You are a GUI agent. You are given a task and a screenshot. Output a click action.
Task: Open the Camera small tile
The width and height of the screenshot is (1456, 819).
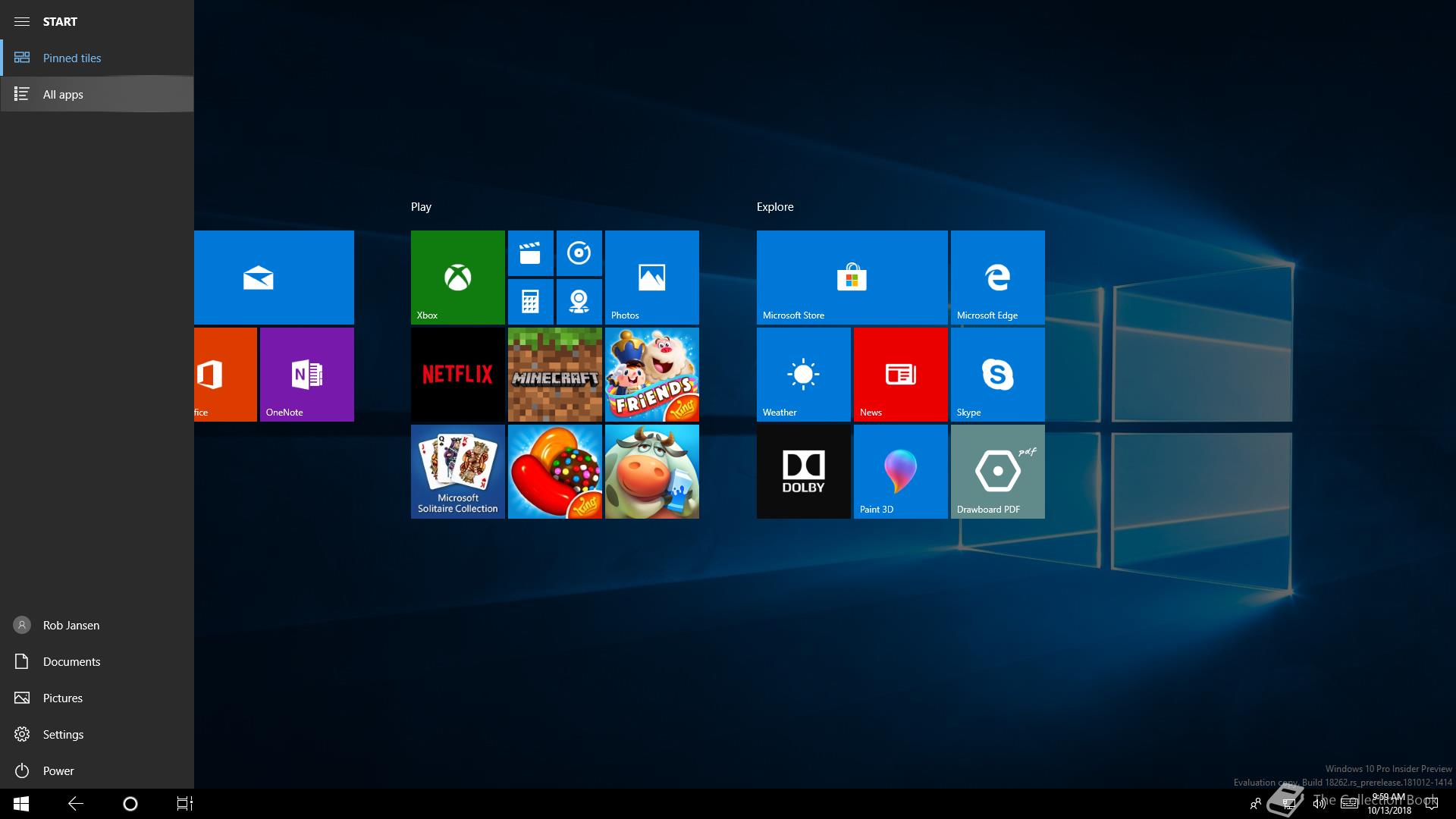coord(579,302)
